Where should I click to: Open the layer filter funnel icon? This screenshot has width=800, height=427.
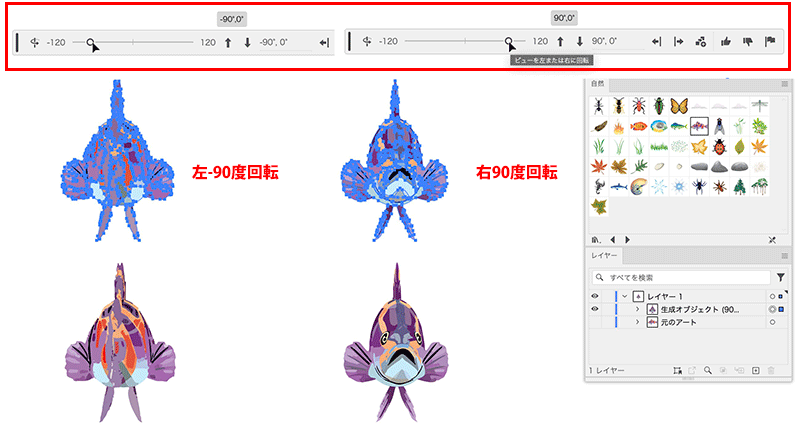coord(780,277)
